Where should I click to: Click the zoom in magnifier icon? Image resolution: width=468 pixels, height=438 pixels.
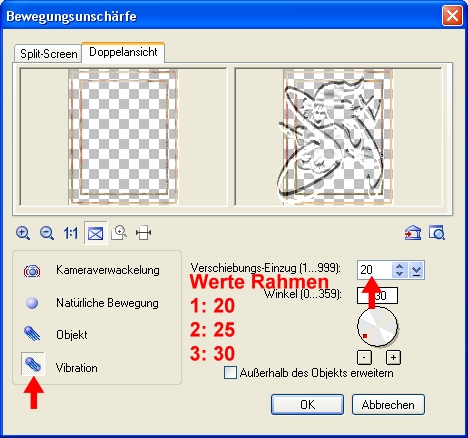click(23, 233)
